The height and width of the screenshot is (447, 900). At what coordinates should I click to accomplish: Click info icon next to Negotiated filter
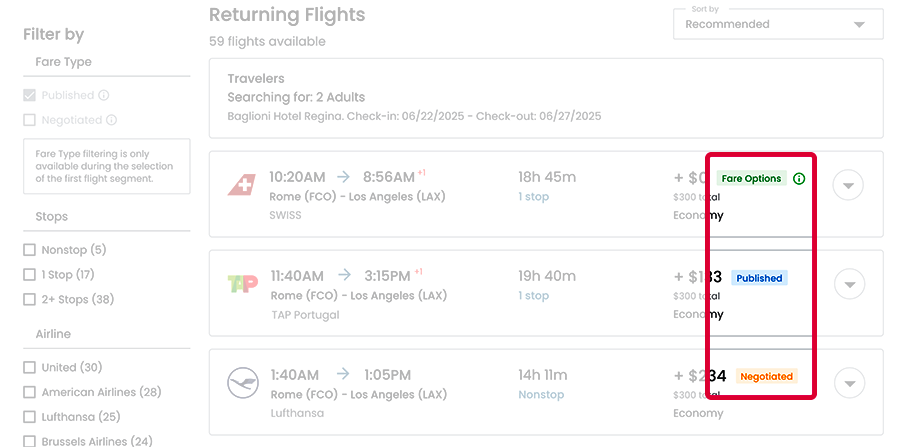point(112,120)
